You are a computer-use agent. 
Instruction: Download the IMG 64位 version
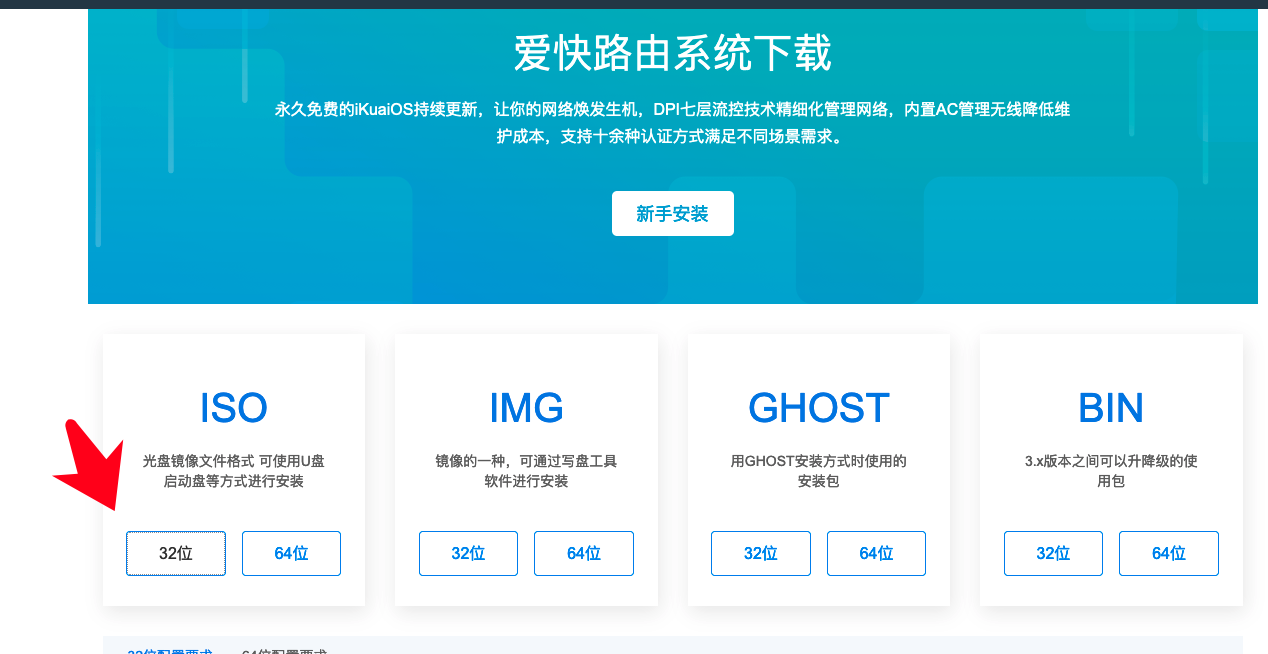pyautogui.click(x=584, y=553)
